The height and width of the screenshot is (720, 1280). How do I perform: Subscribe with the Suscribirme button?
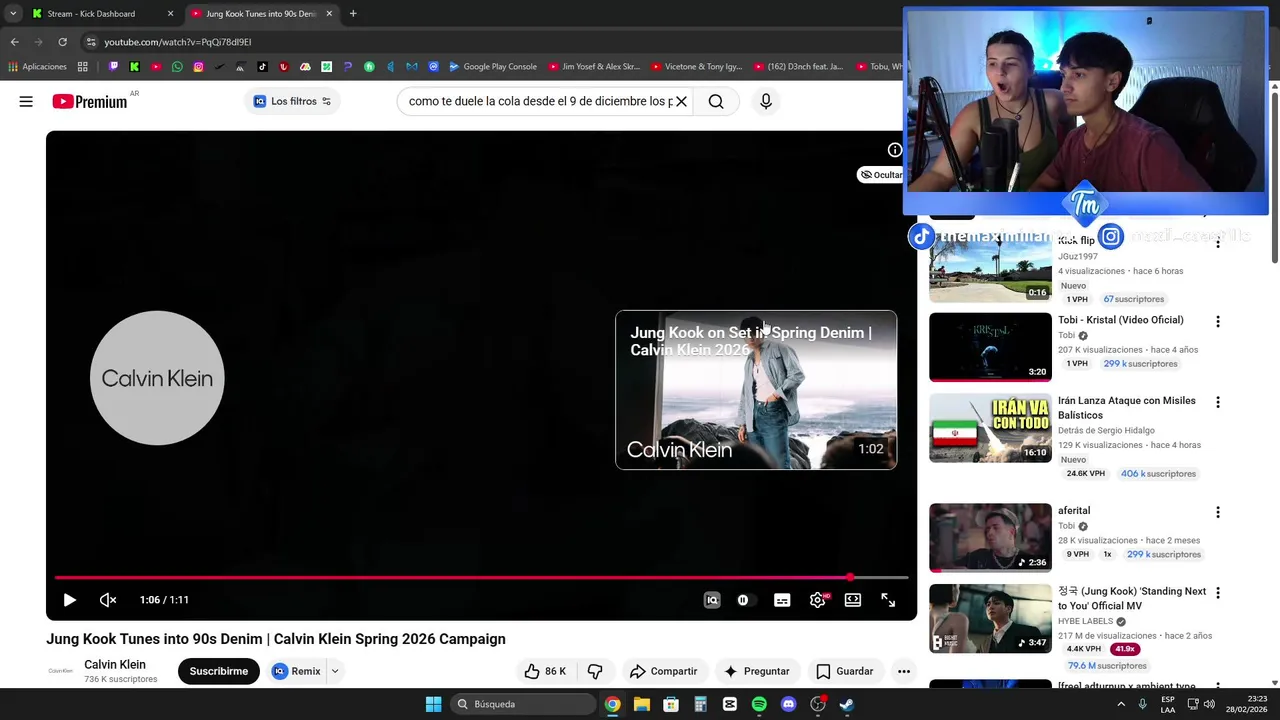[218, 671]
